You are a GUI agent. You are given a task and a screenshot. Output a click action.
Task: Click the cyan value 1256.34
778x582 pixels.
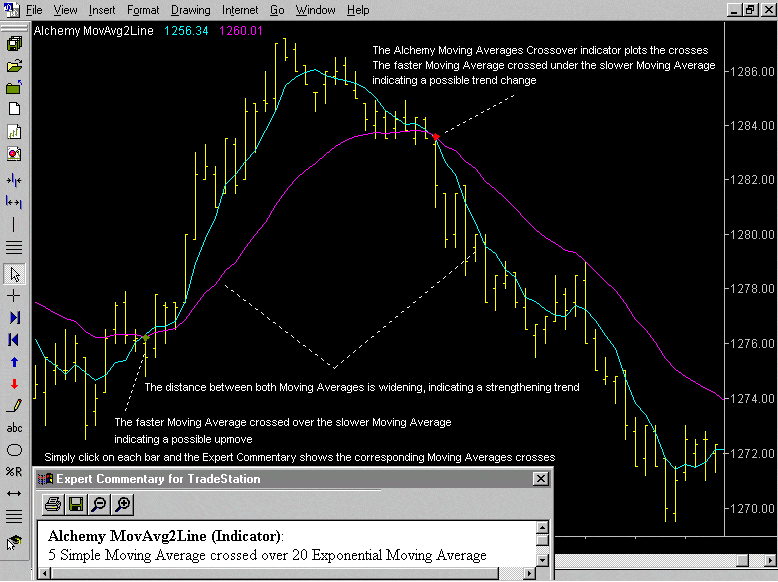click(186, 31)
